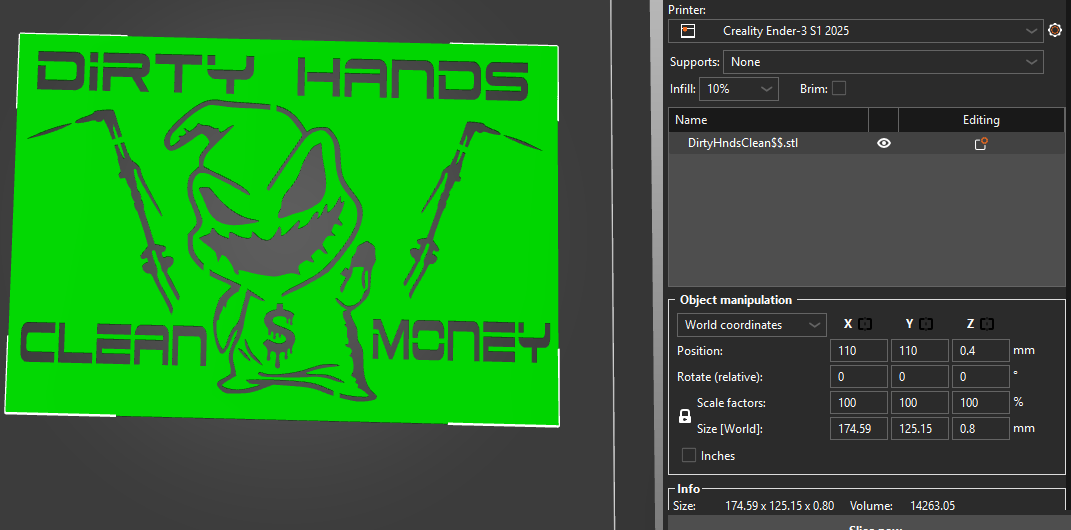Open the Printer dropdown Creality Ender-3 S1 2025

point(856,31)
